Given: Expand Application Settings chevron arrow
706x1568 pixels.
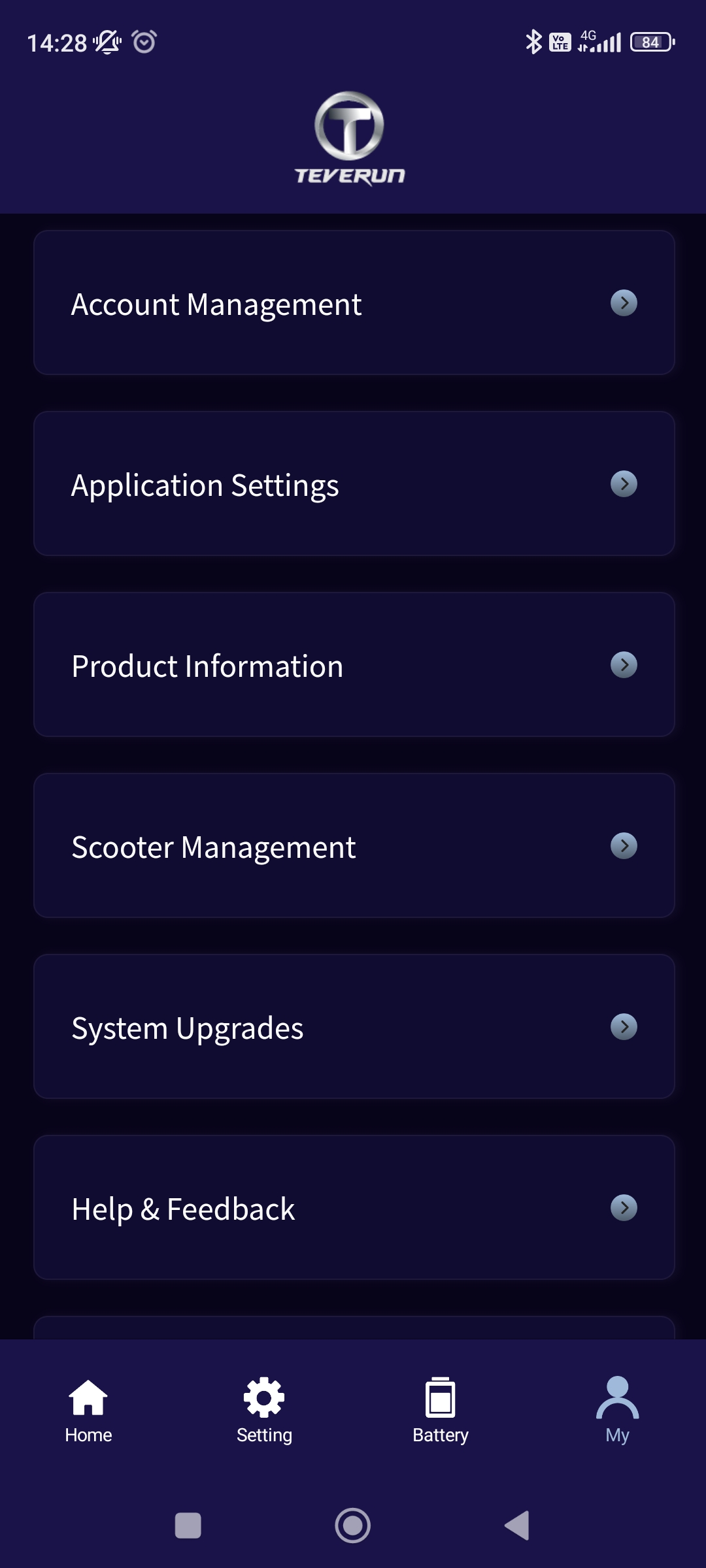Looking at the screenshot, I should pyautogui.click(x=624, y=484).
